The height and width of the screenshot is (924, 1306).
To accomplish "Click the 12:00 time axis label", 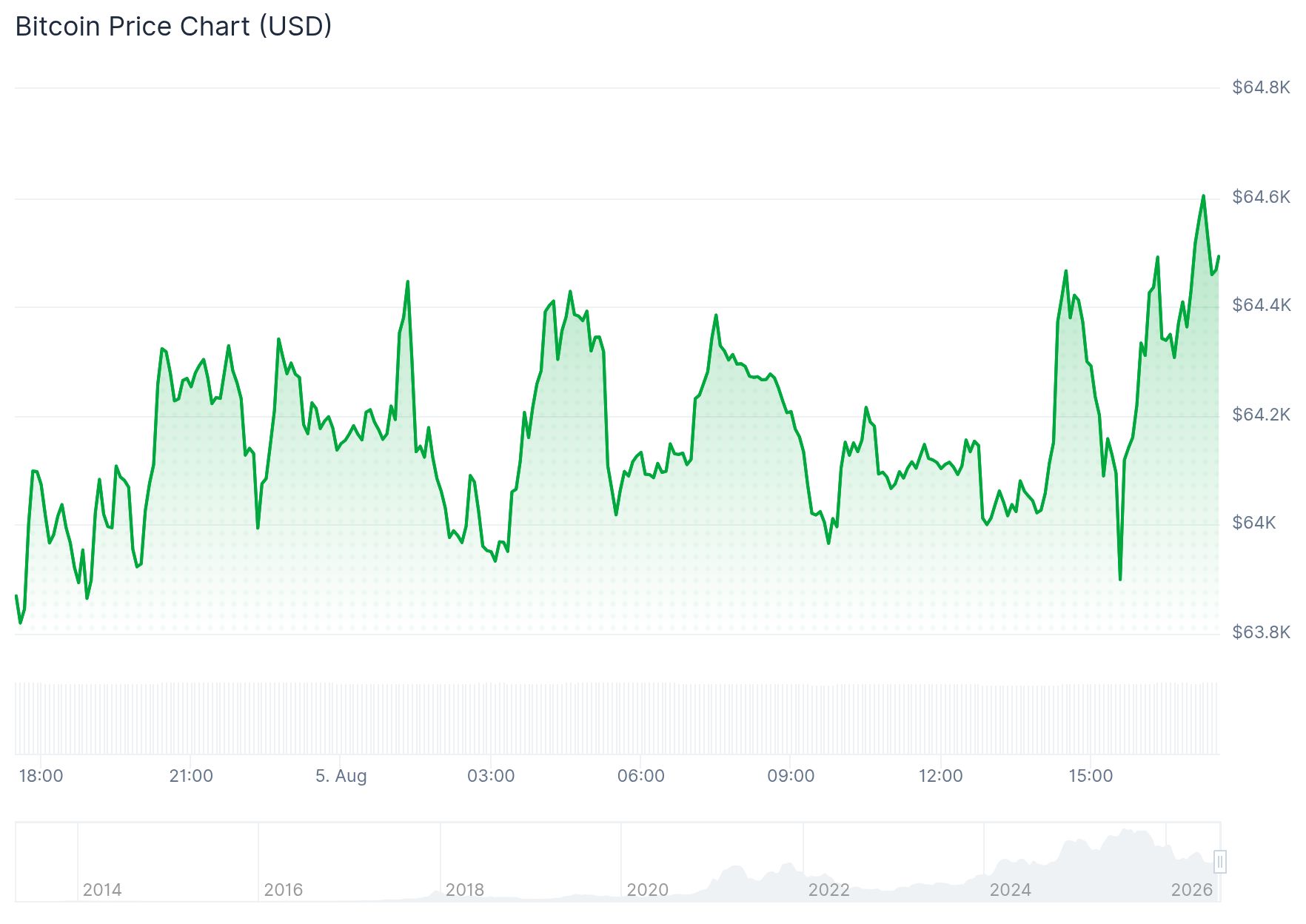I will pyautogui.click(x=941, y=776).
